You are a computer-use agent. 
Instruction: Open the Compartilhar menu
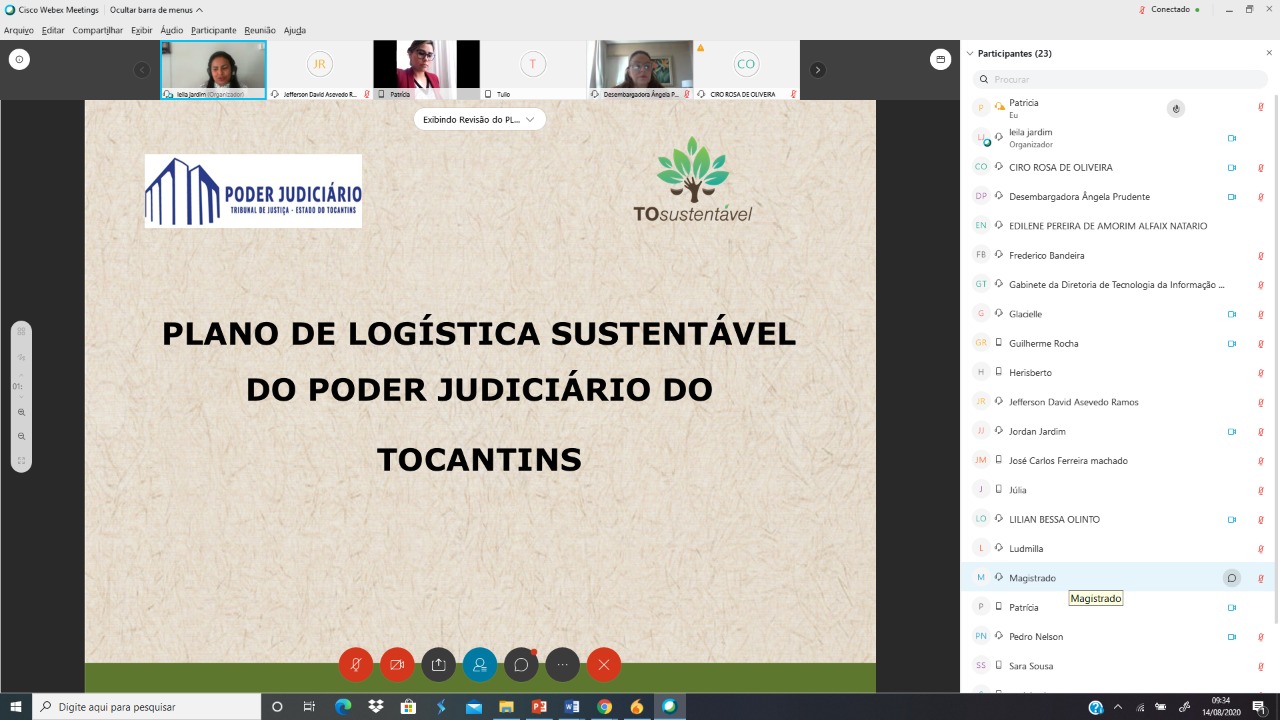coord(97,30)
